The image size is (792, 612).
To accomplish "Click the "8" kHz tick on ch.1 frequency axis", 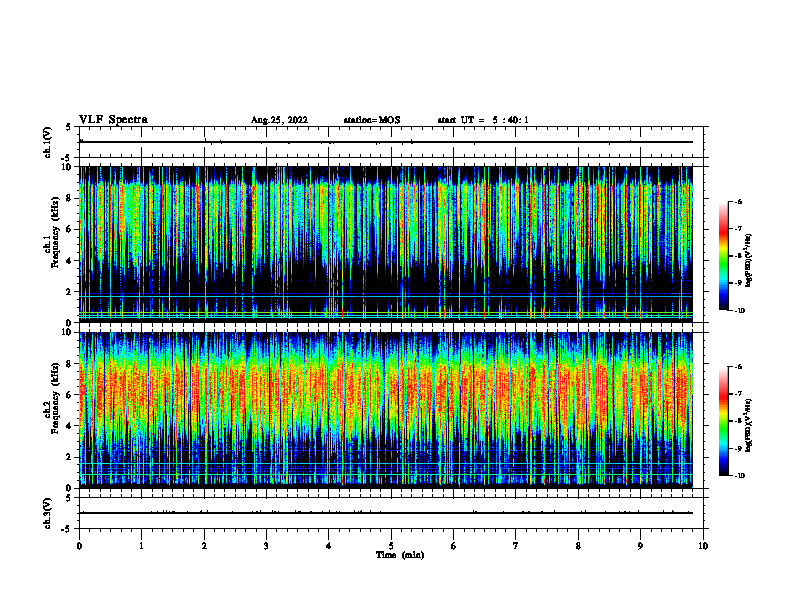I will 71,198.
